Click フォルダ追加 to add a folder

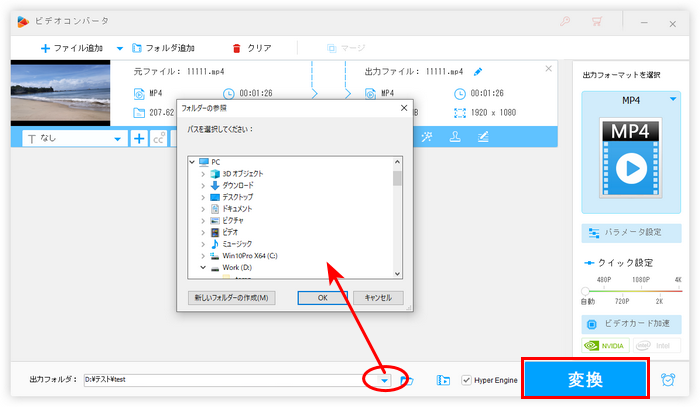[x=163, y=48]
